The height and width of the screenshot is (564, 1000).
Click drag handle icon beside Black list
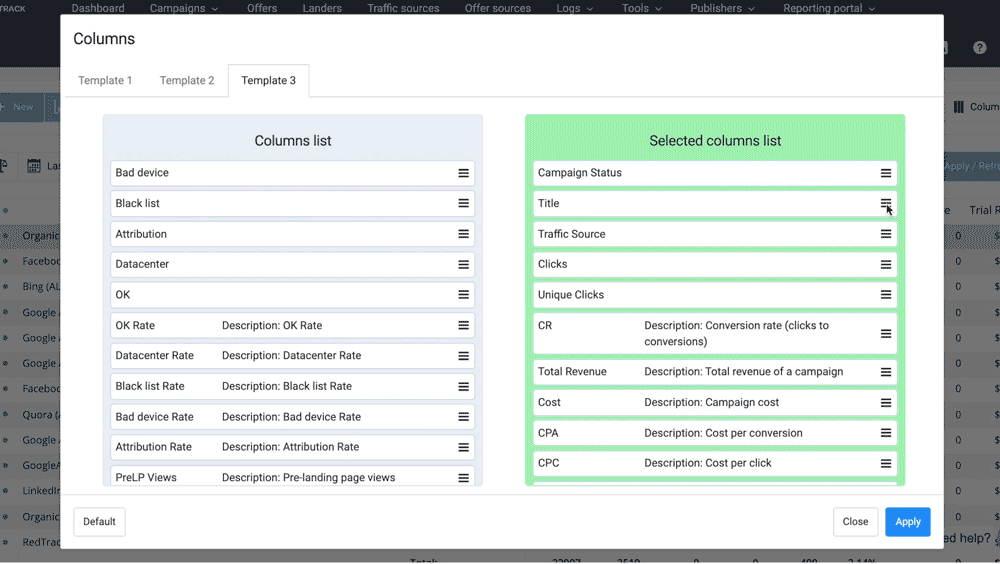[463, 203]
